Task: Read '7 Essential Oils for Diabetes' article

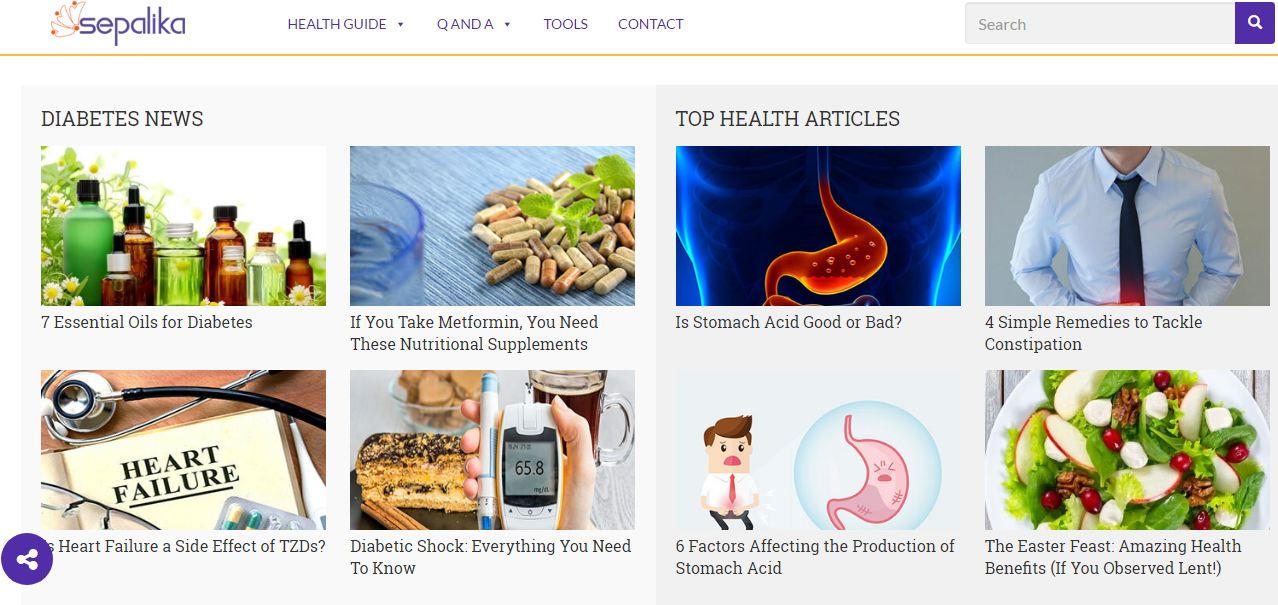Action: pos(147,322)
